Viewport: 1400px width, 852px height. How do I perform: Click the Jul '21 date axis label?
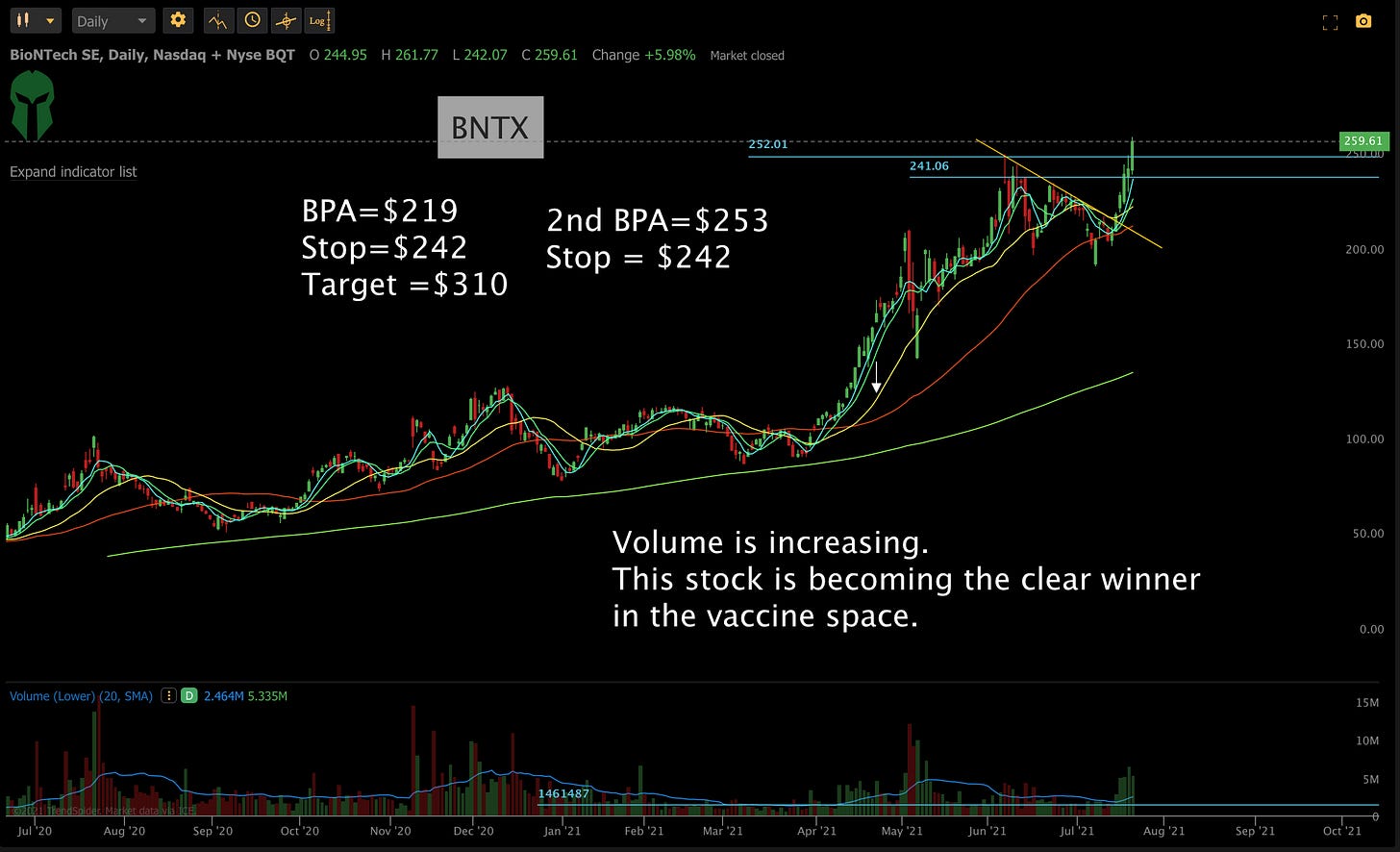coord(1076,831)
